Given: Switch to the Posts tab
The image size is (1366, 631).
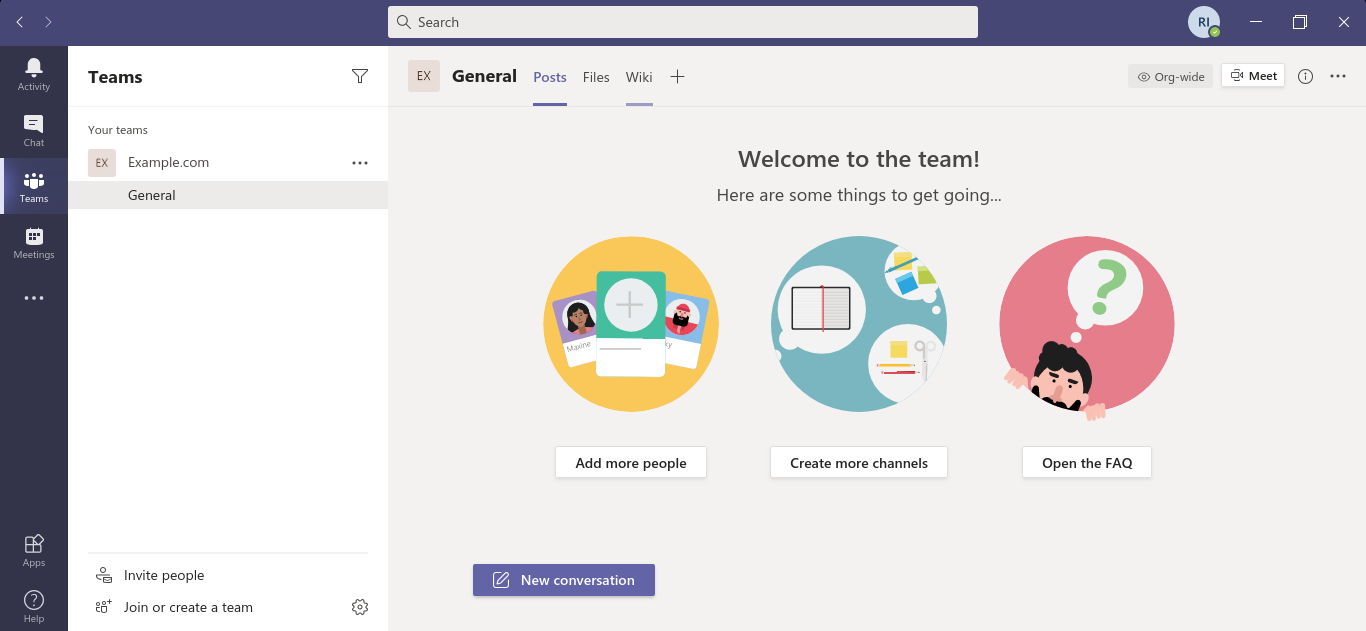Looking at the screenshot, I should [x=550, y=77].
